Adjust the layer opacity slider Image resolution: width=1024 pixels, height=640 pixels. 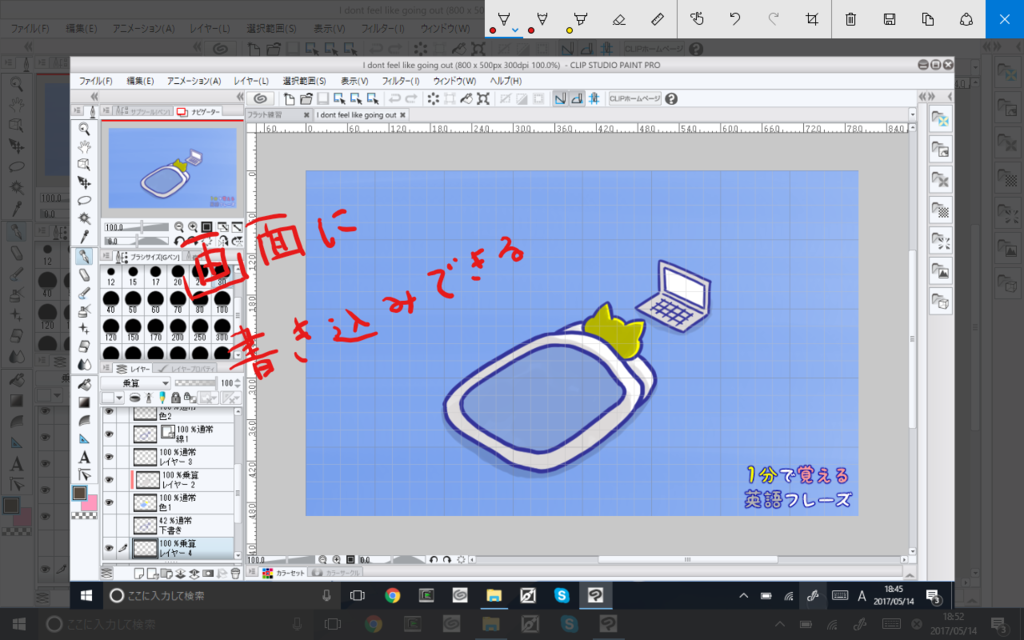click(195, 383)
